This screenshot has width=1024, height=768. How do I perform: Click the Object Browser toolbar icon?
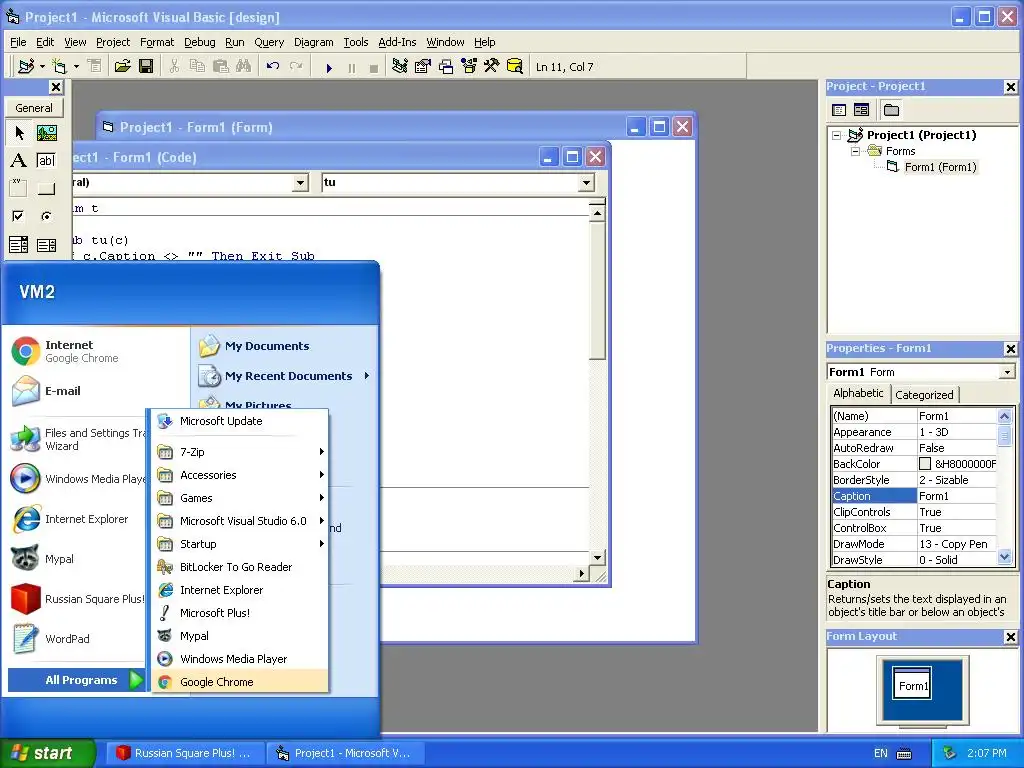(469, 66)
